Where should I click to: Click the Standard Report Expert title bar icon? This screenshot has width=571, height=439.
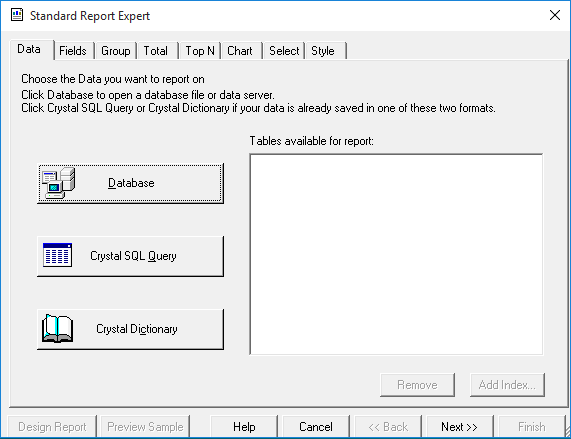pyautogui.click(x=17, y=15)
